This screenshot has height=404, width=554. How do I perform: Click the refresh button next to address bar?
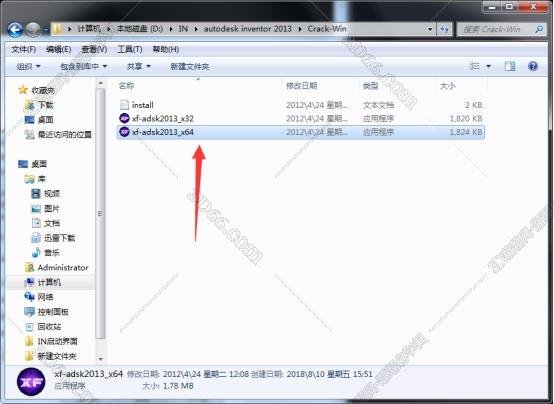[444, 29]
